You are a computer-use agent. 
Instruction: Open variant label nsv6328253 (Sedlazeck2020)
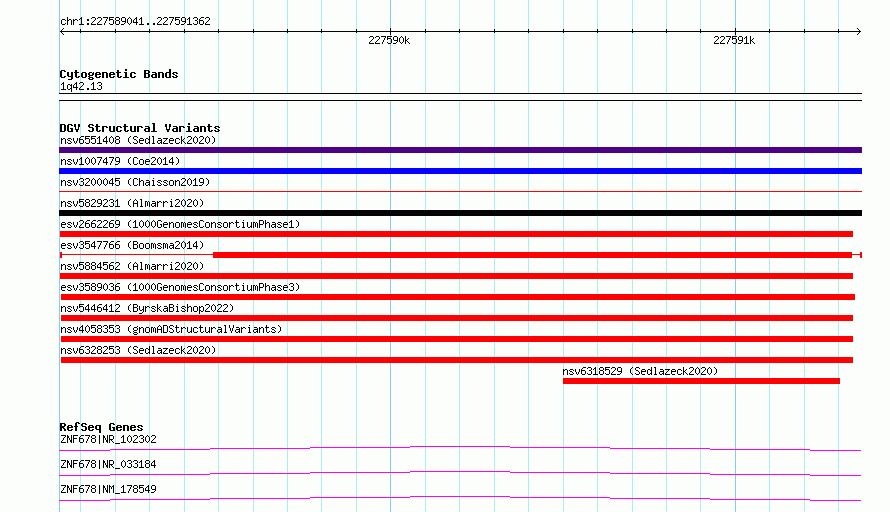(x=138, y=350)
